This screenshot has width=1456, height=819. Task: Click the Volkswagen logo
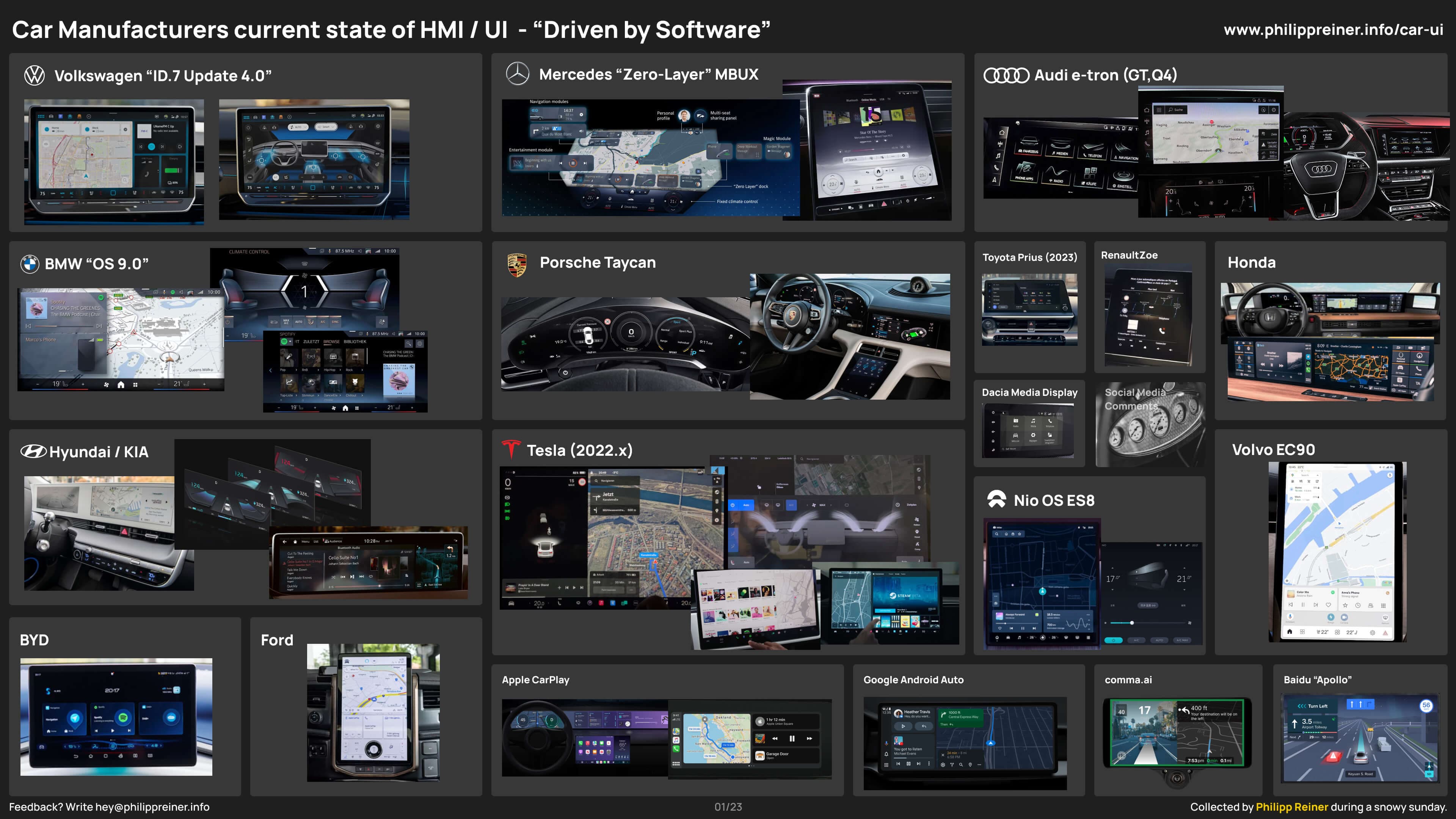(x=35, y=75)
